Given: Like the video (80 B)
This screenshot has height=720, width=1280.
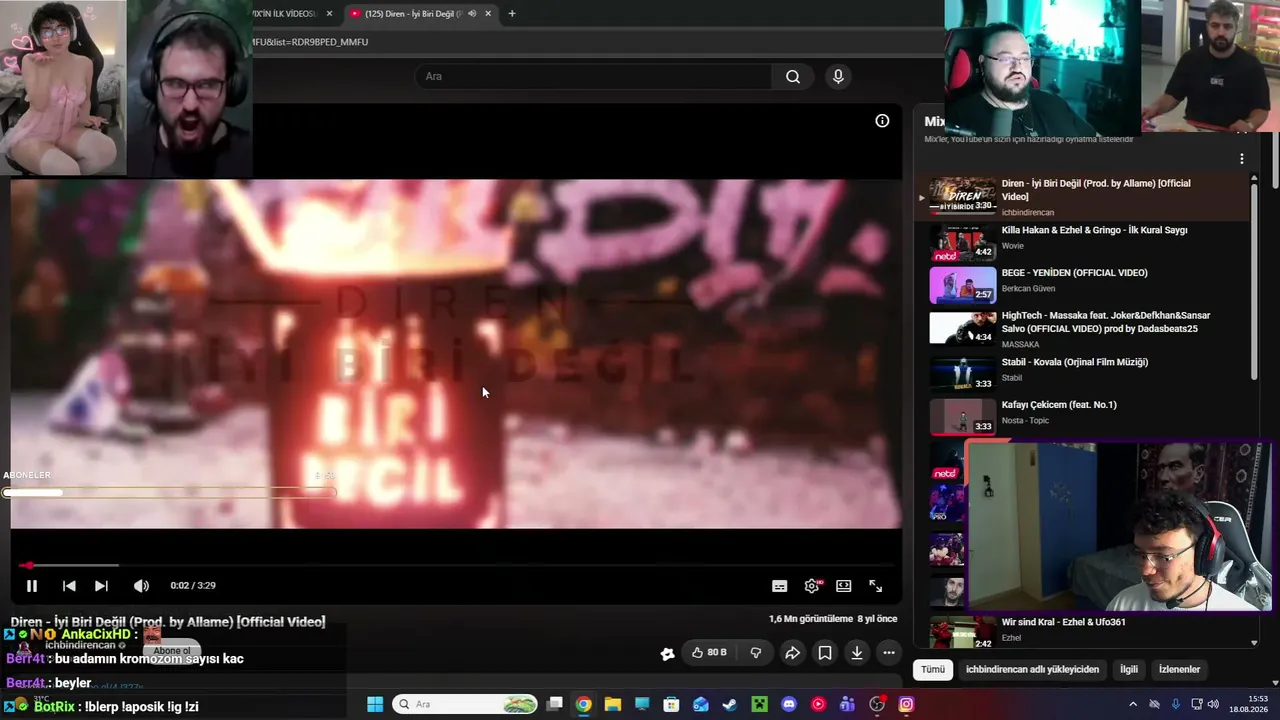Looking at the screenshot, I should tap(709, 653).
